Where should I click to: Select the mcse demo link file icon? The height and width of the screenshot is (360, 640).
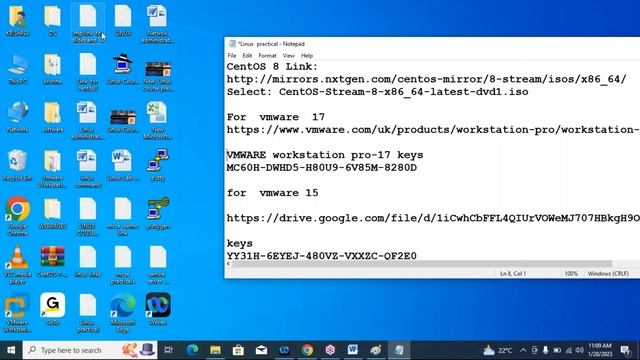click(x=123, y=216)
